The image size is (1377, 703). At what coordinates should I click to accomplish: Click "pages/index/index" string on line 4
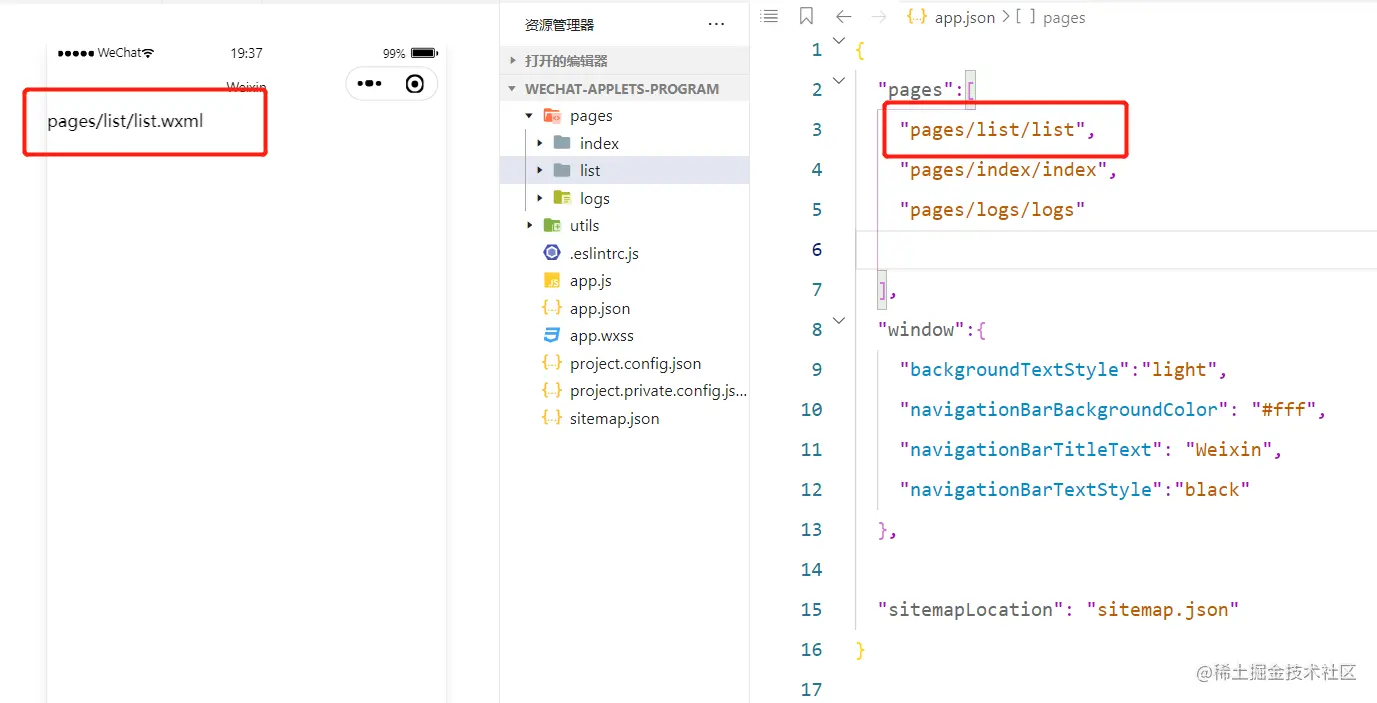pos(1002,169)
